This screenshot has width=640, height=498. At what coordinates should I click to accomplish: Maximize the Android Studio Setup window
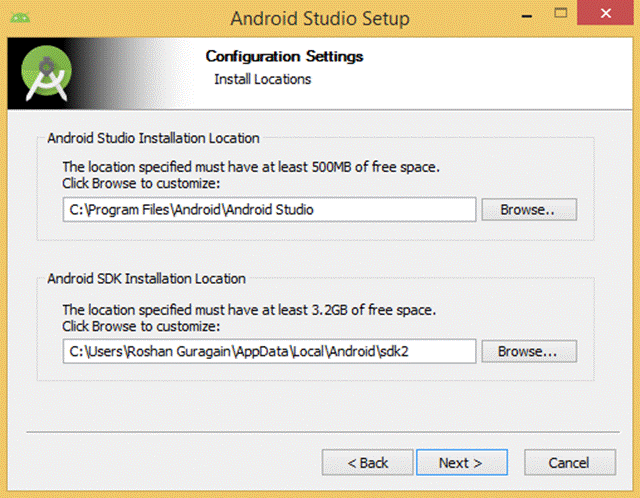pyautogui.click(x=561, y=13)
